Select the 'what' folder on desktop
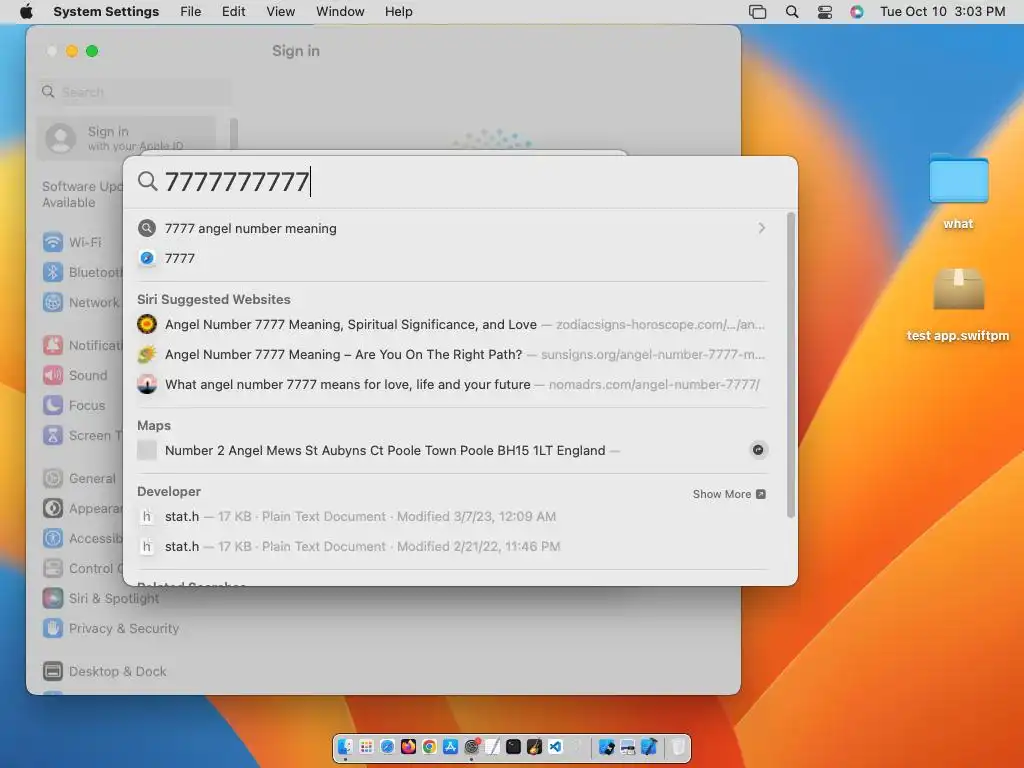Viewport: 1024px width, 768px height. [x=958, y=191]
